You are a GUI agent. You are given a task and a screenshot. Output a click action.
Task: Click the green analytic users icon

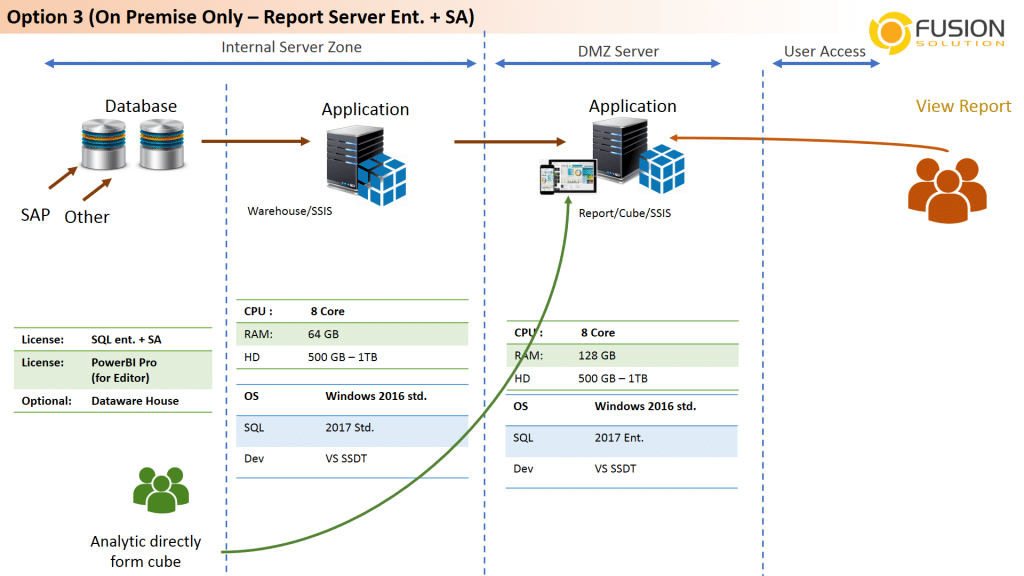tap(161, 489)
